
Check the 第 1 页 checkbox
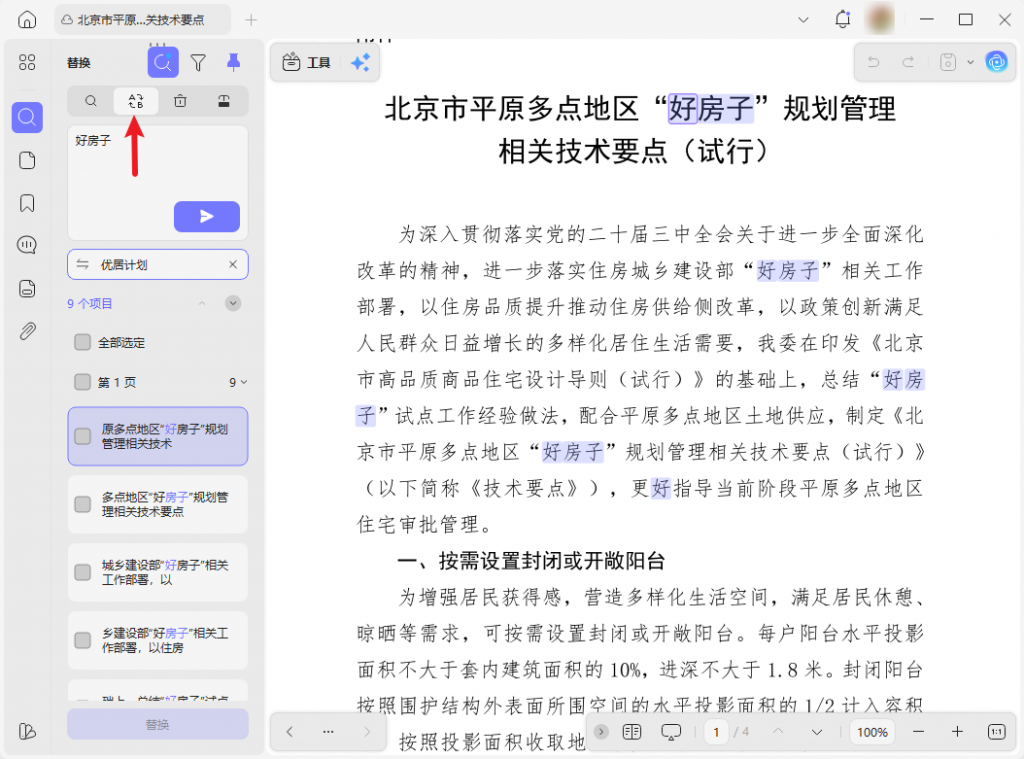83,382
